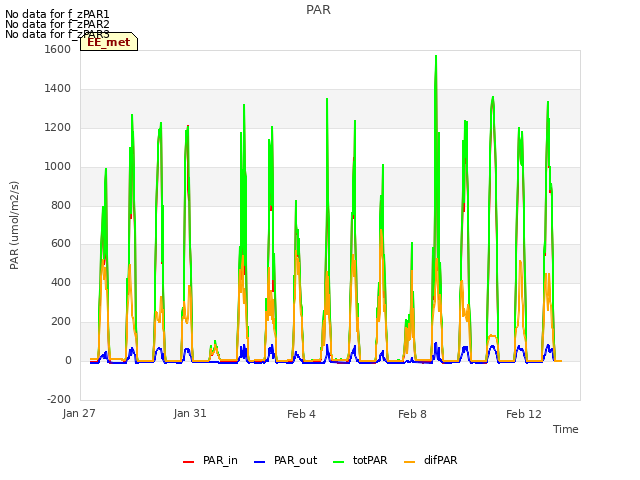
Task: Click the difPAR legend label
Action: (440, 460)
